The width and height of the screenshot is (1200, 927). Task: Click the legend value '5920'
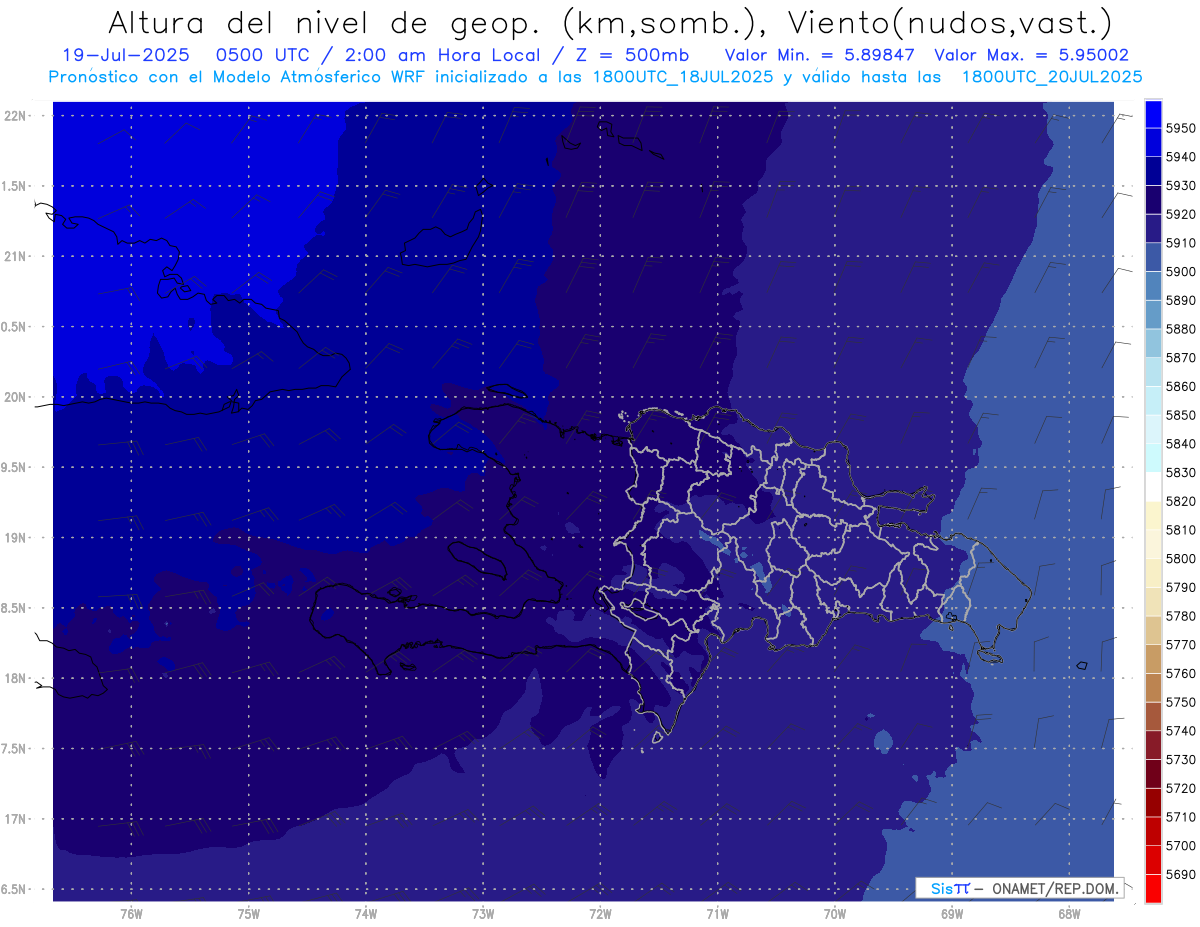coord(1181,214)
